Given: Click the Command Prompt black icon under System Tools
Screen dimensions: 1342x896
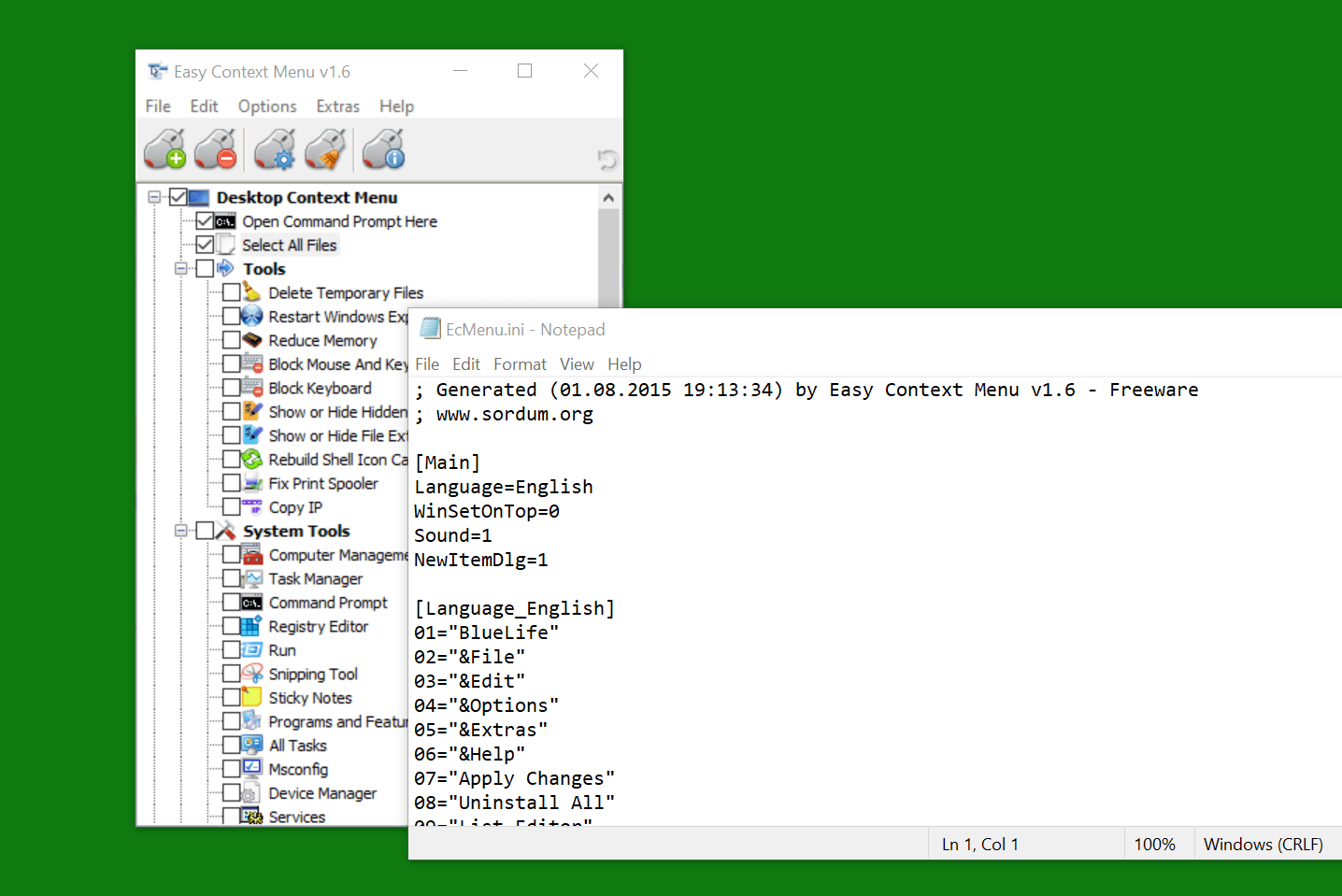Looking at the screenshot, I should point(252,603).
